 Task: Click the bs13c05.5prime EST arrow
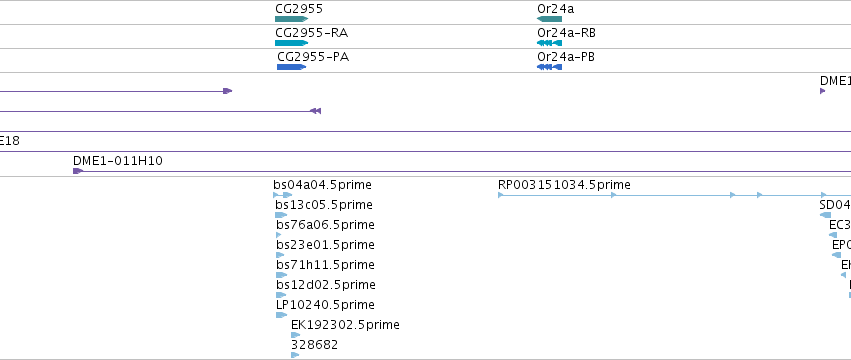(x=281, y=215)
